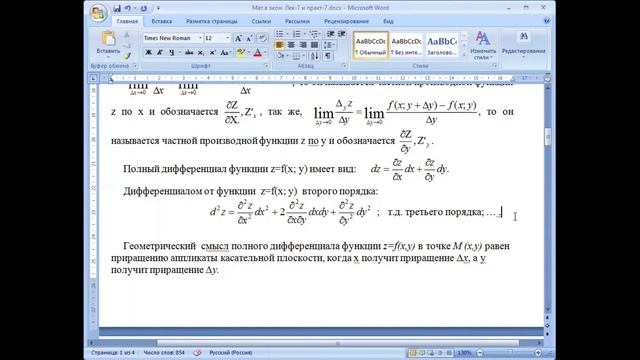Open spelling check status icon
This screenshot has height=360, width=640.
tap(198, 353)
